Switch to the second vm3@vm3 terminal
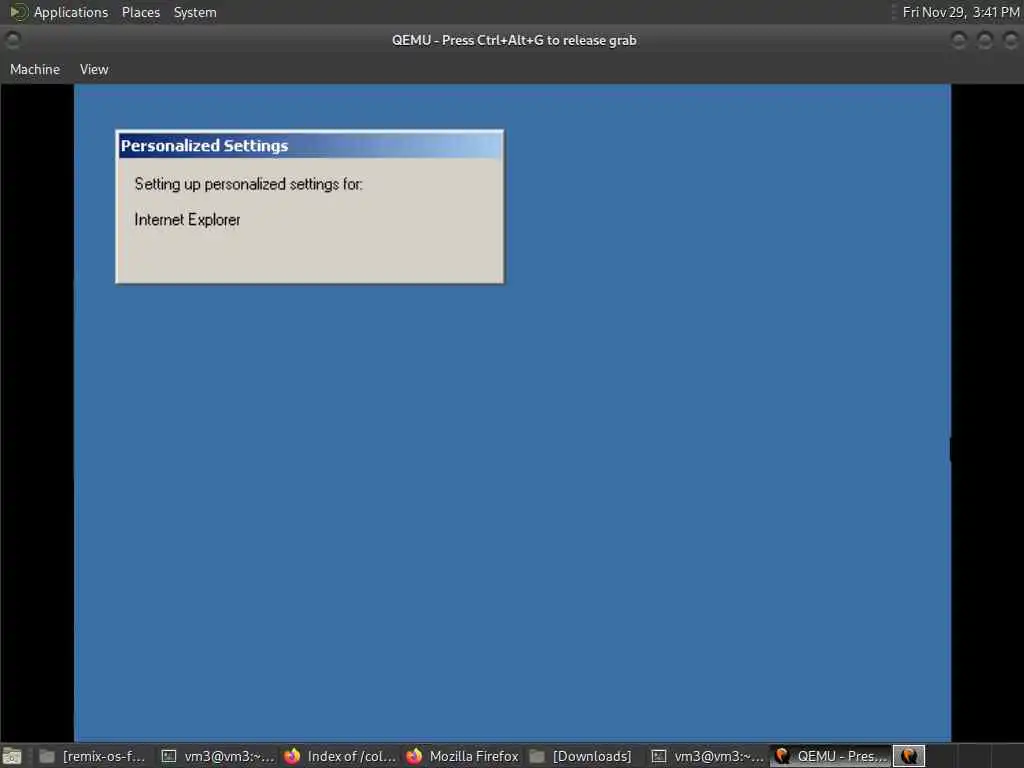The image size is (1024, 768). (708, 756)
